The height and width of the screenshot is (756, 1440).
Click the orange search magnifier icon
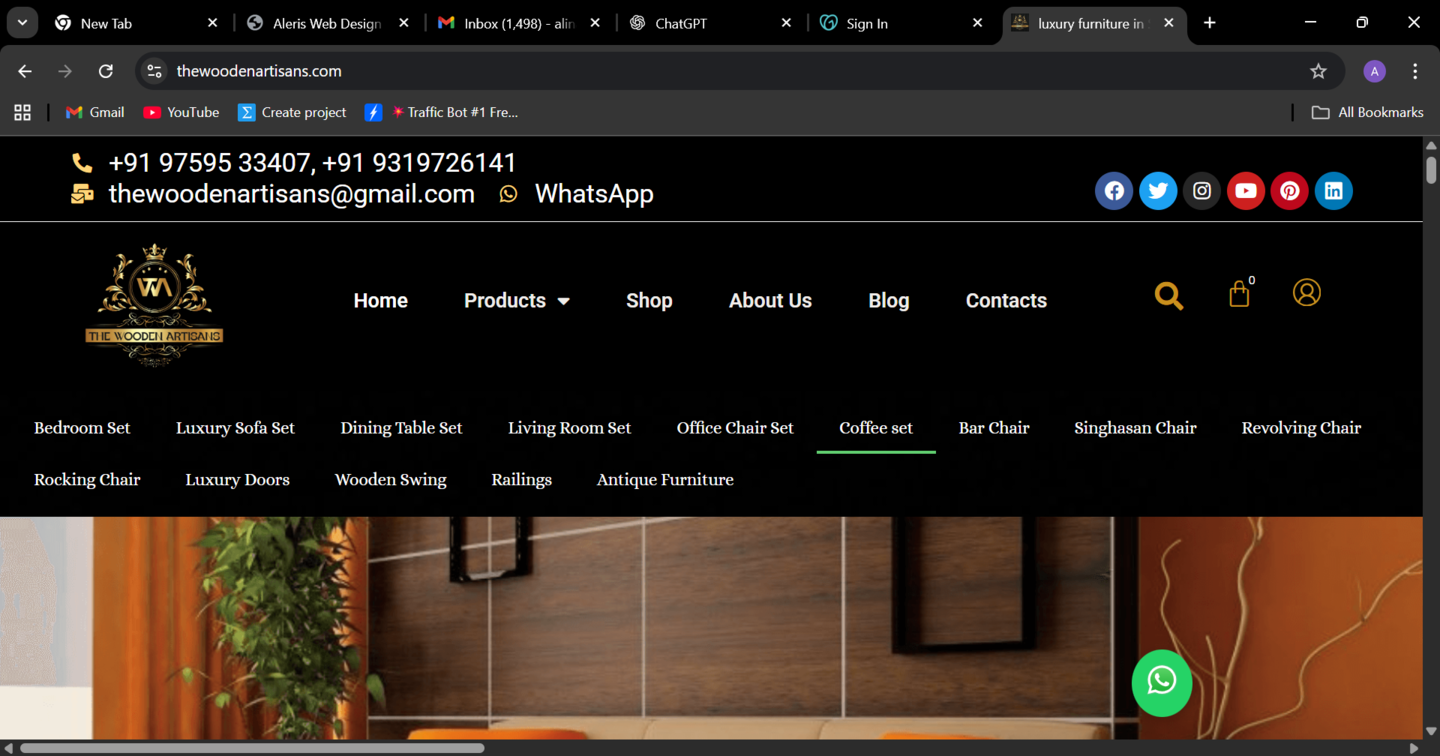click(x=1168, y=296)
